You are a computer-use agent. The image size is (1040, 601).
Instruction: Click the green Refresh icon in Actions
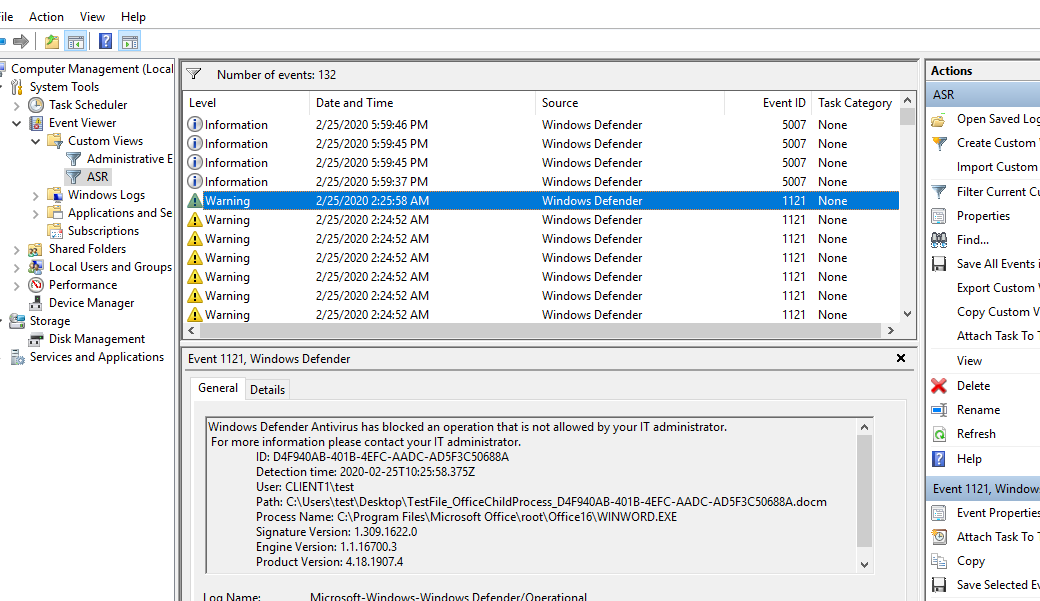(939, 434)
